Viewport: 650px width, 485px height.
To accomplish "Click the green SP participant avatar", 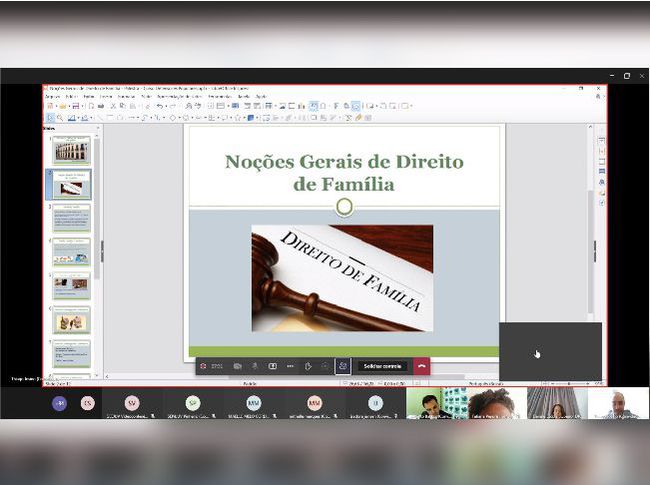I will (x=193, y=403).
